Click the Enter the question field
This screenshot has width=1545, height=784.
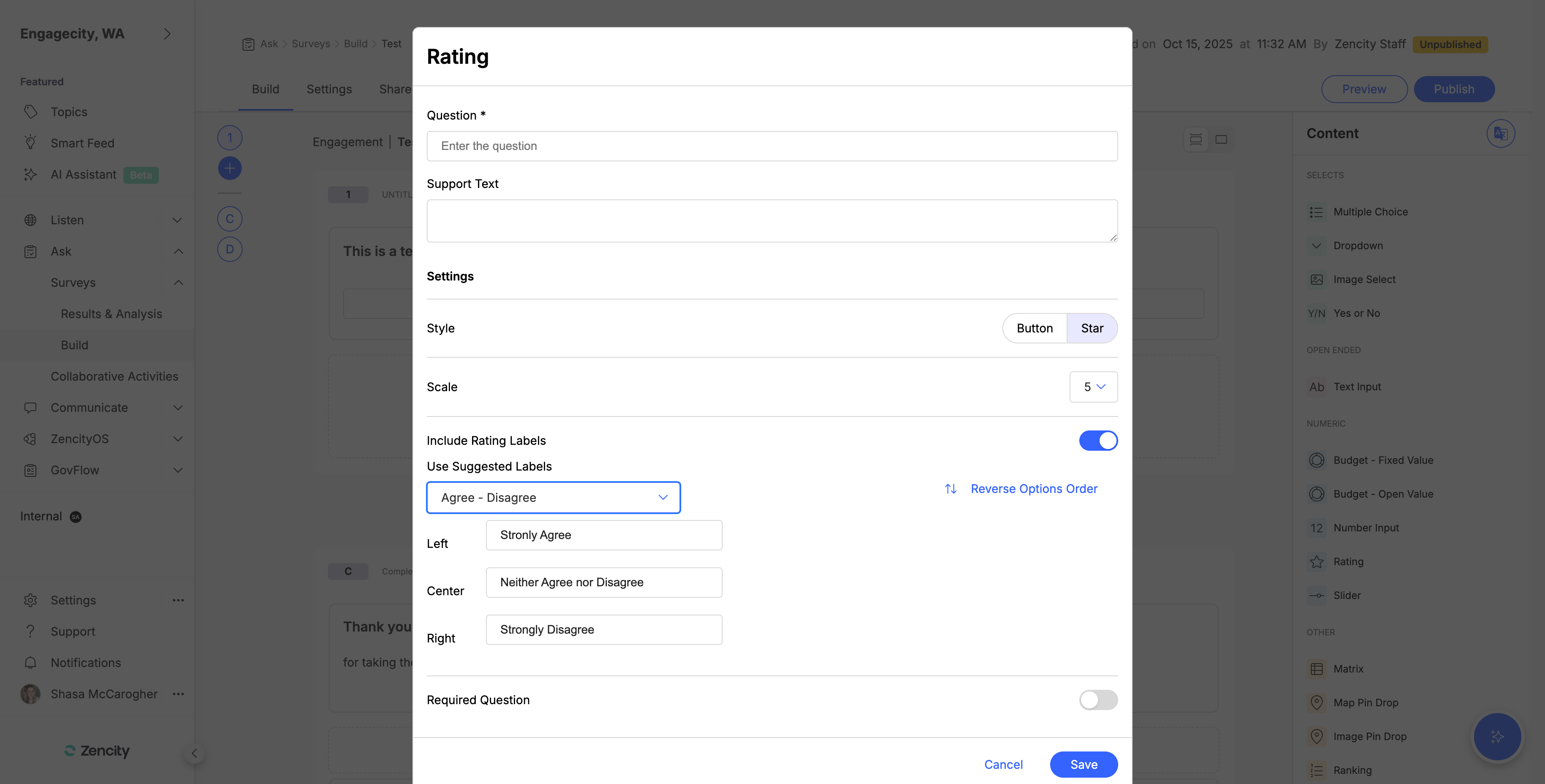[771, 146]
